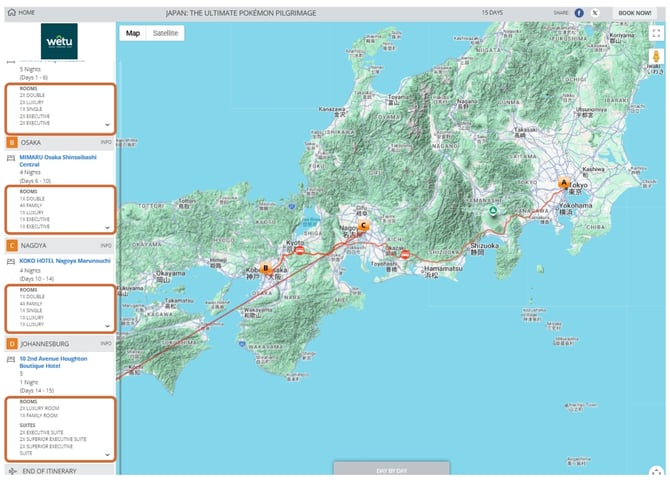
Task: Click the Takamatsu label on the map
Action: (x=177, y=301)
